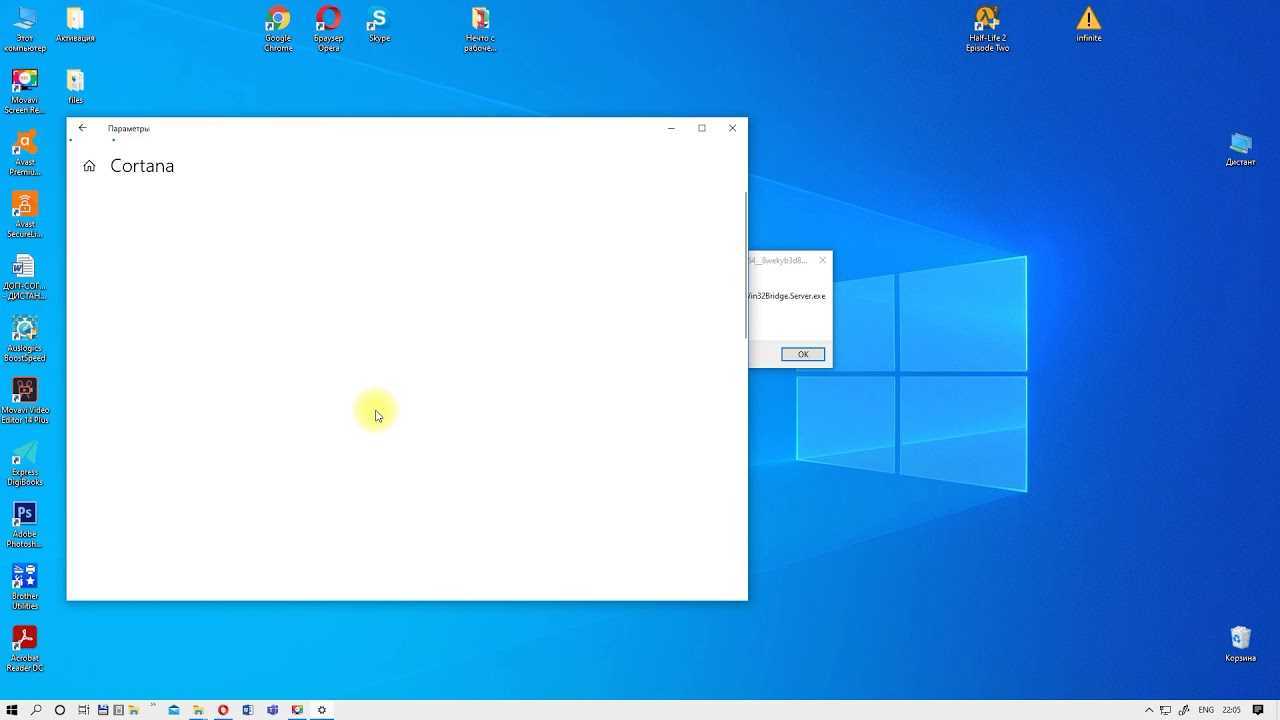
Task: Minimize the Параметры window
Action: (x=671, y=128)
